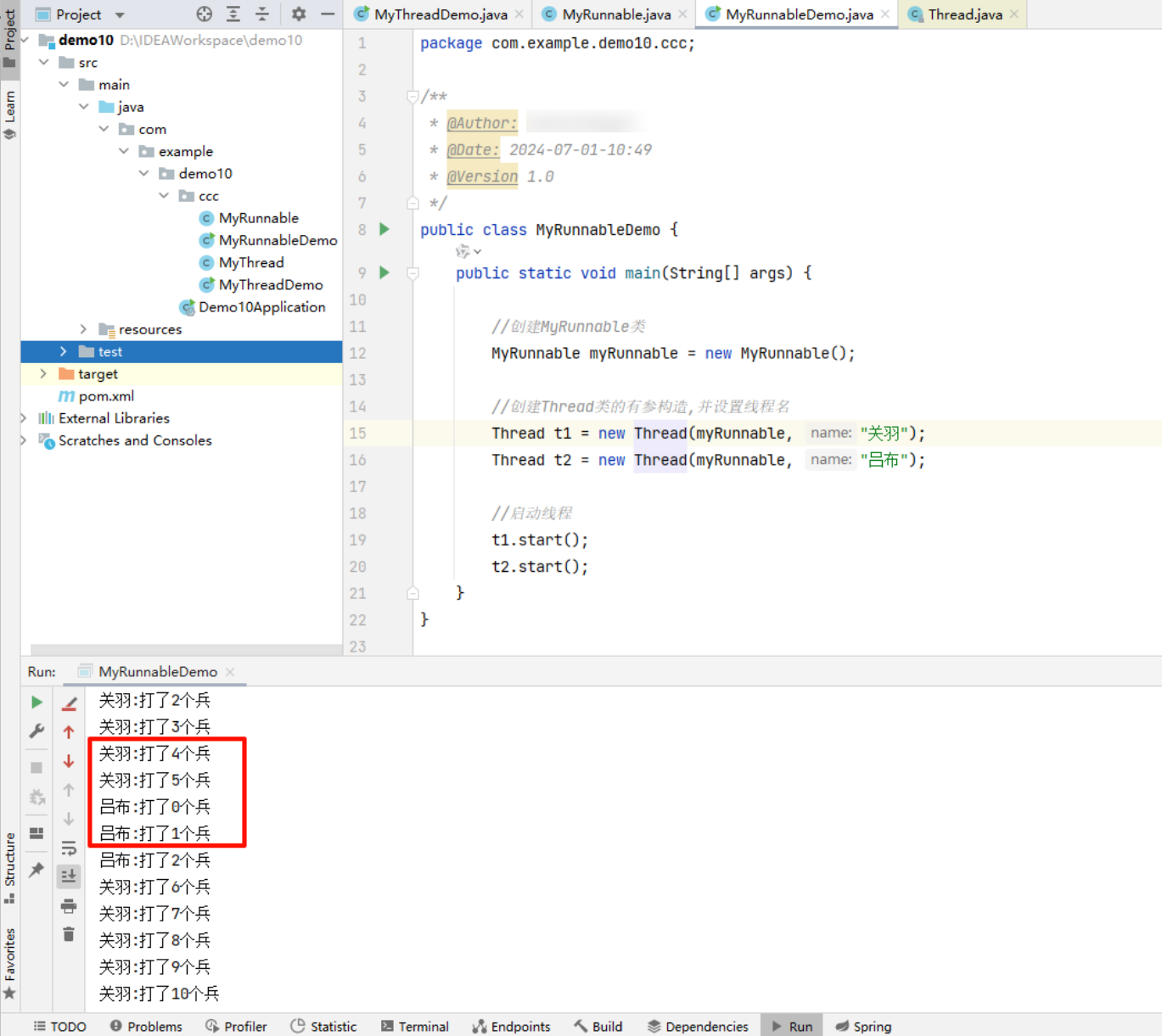Click console line "关羽:打了10个兵"
This screenshot has width=1162, height=1036.
pos(159,993)
